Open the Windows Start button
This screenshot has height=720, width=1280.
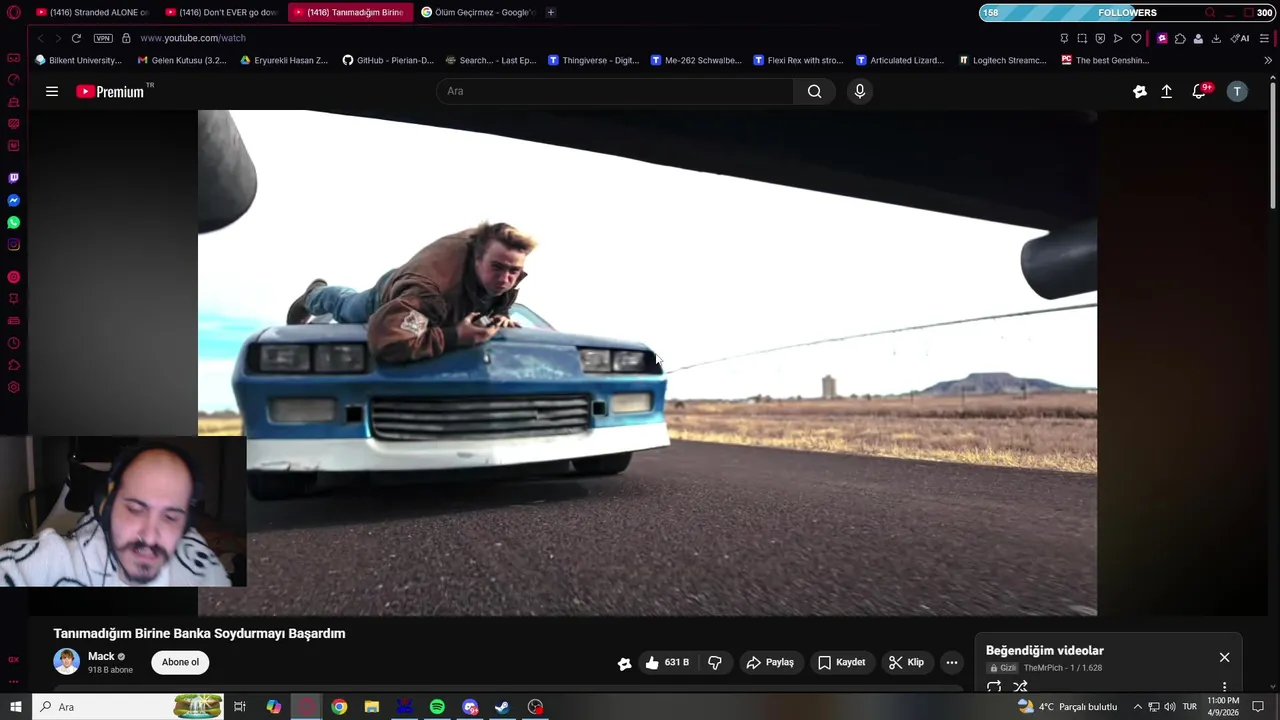coord(15,707)
